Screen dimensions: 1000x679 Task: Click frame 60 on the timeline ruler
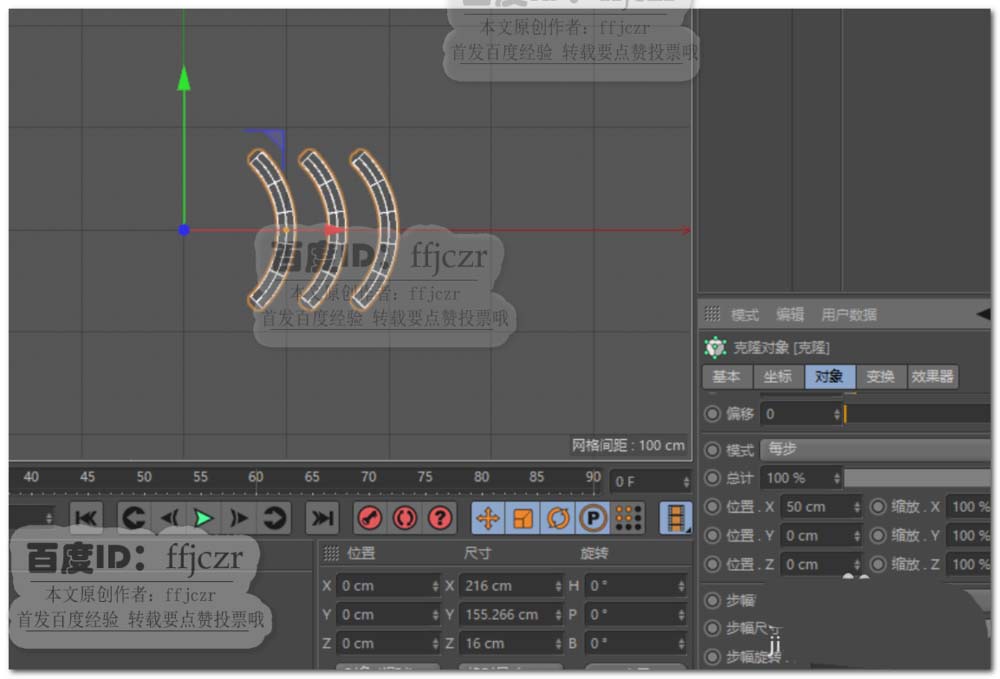coord(256,477)
